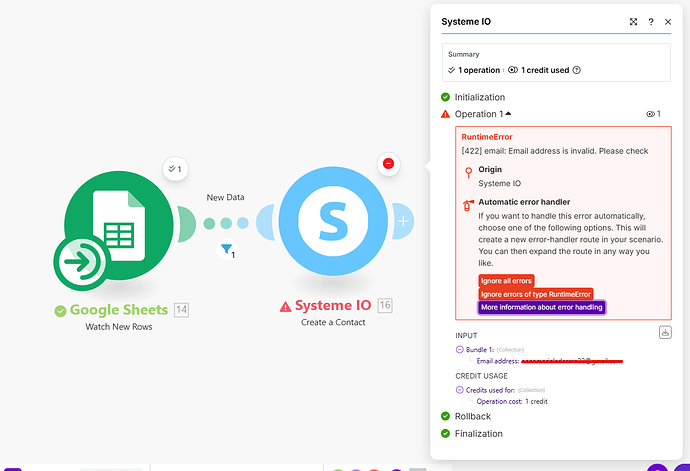The image size is (690, 471).
Task: Click the Origin pin icon
Action: pos(469,173)
